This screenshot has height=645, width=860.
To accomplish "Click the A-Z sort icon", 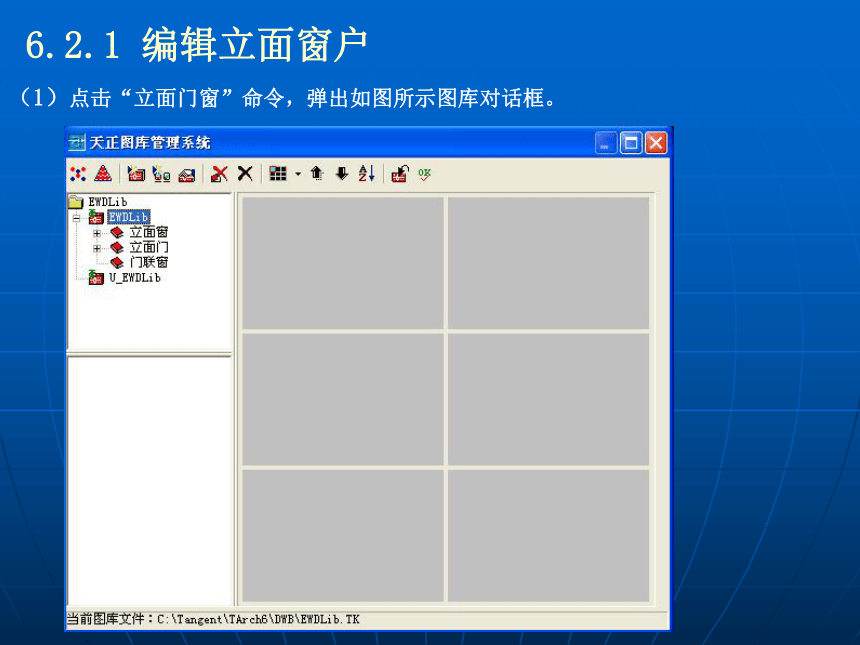I will tap(366, 173).
